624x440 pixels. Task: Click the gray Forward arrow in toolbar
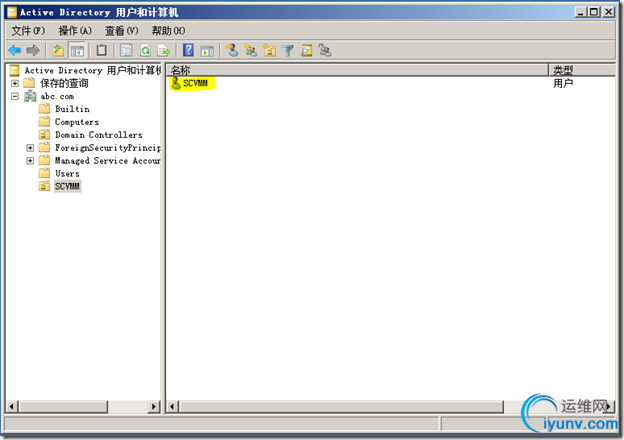pyautogui.click(x=33, y=51)
